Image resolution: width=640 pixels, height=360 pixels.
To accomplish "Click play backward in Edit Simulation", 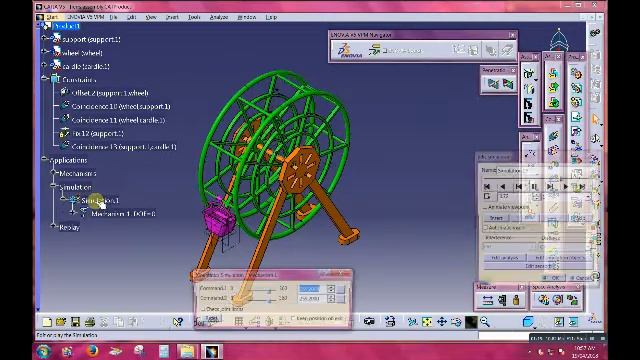I will click(503, 187).
